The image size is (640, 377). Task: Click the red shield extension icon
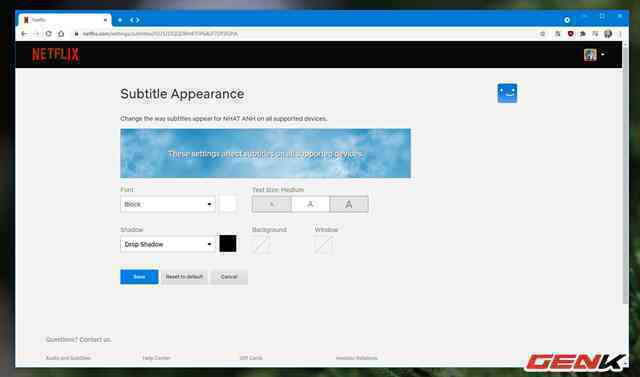570,34
